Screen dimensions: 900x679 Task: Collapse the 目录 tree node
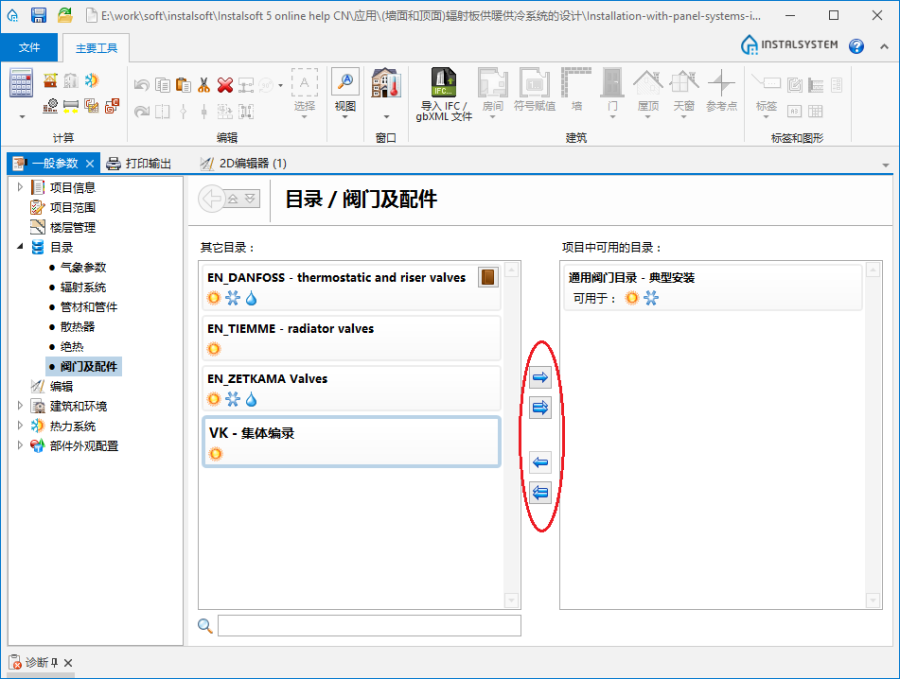(x=20, y=247)
